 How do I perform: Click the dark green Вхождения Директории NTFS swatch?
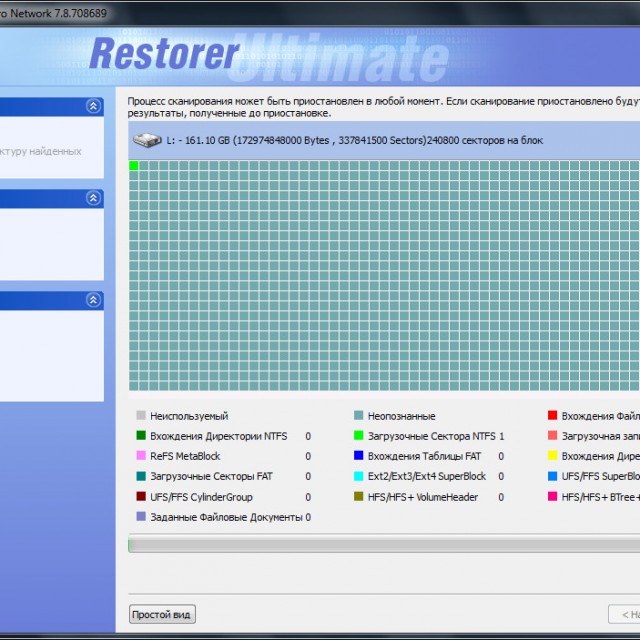click(x=141, y=436)
